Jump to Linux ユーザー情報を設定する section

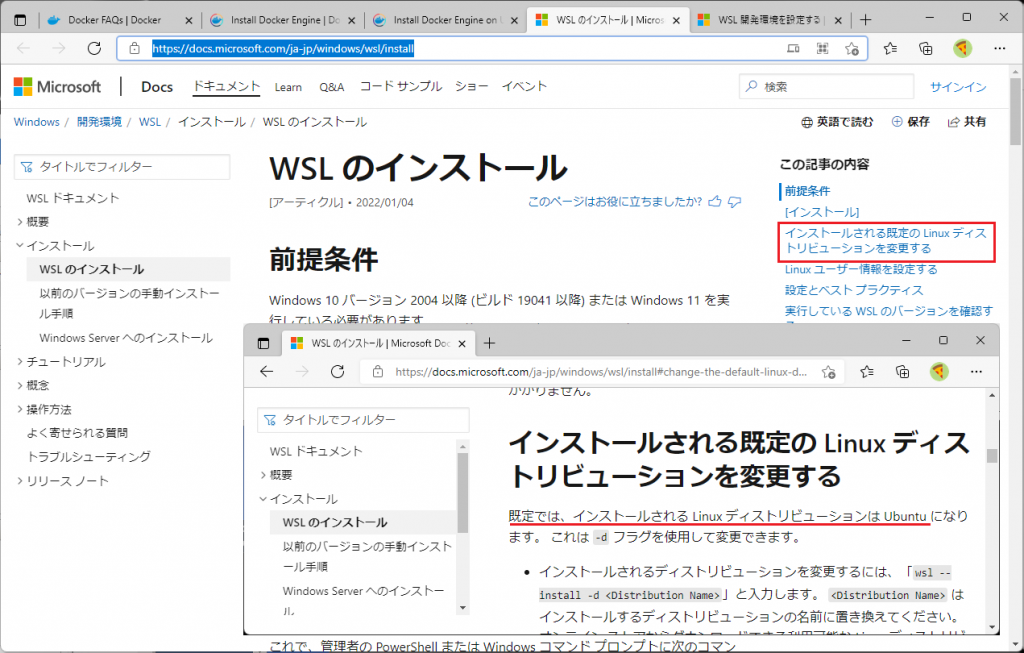[861, 269]
